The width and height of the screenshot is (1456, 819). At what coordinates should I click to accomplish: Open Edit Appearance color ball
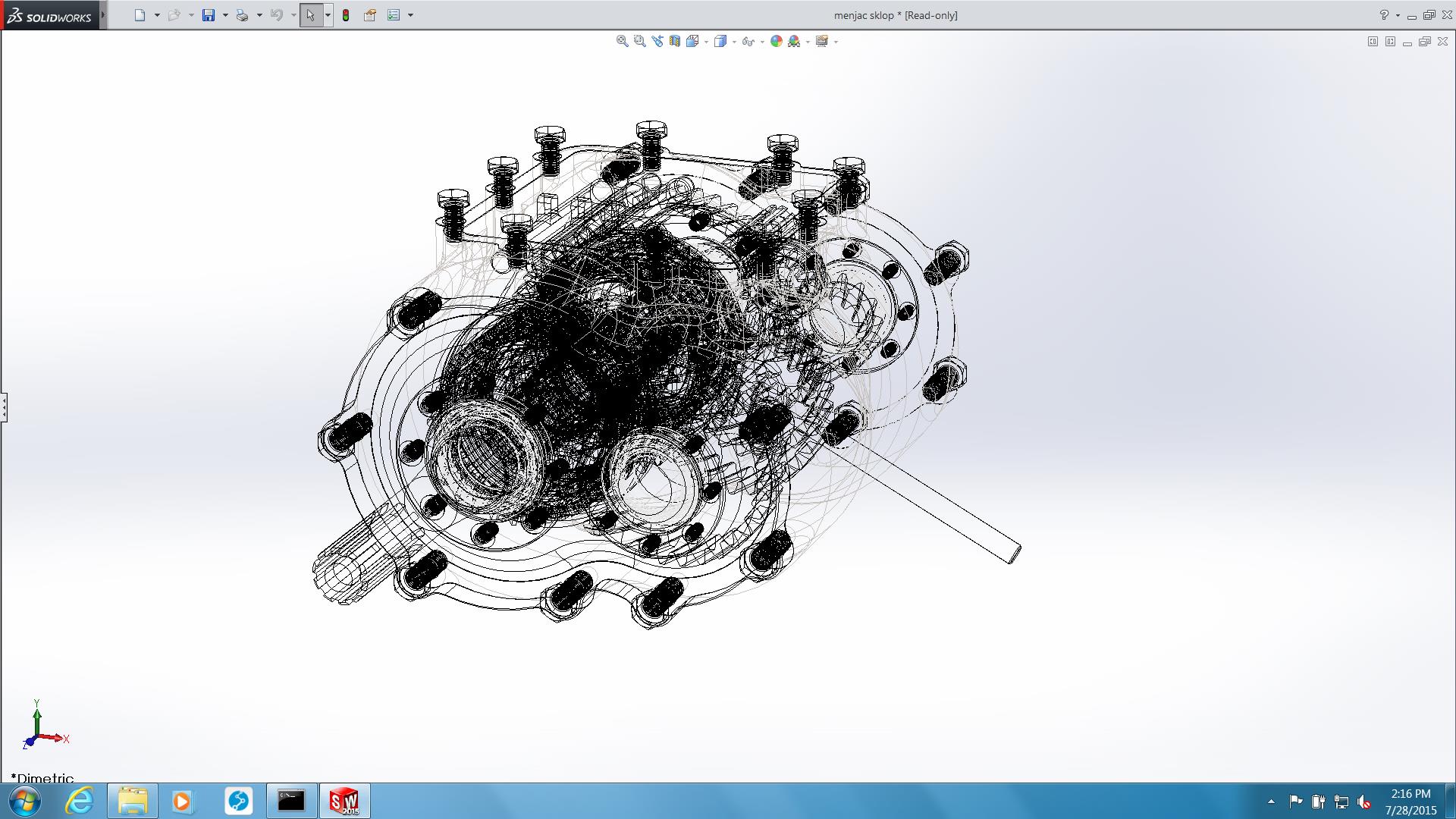tap(776, 42)
